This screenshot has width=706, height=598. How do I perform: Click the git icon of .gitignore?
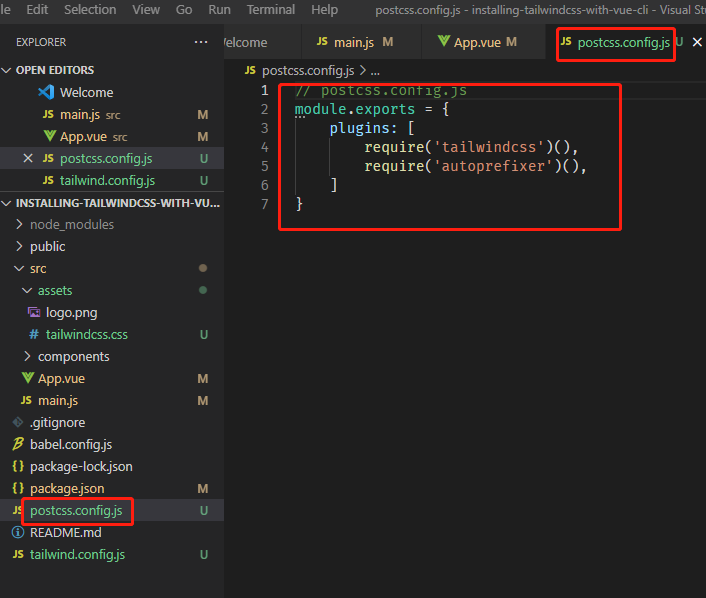18,422
